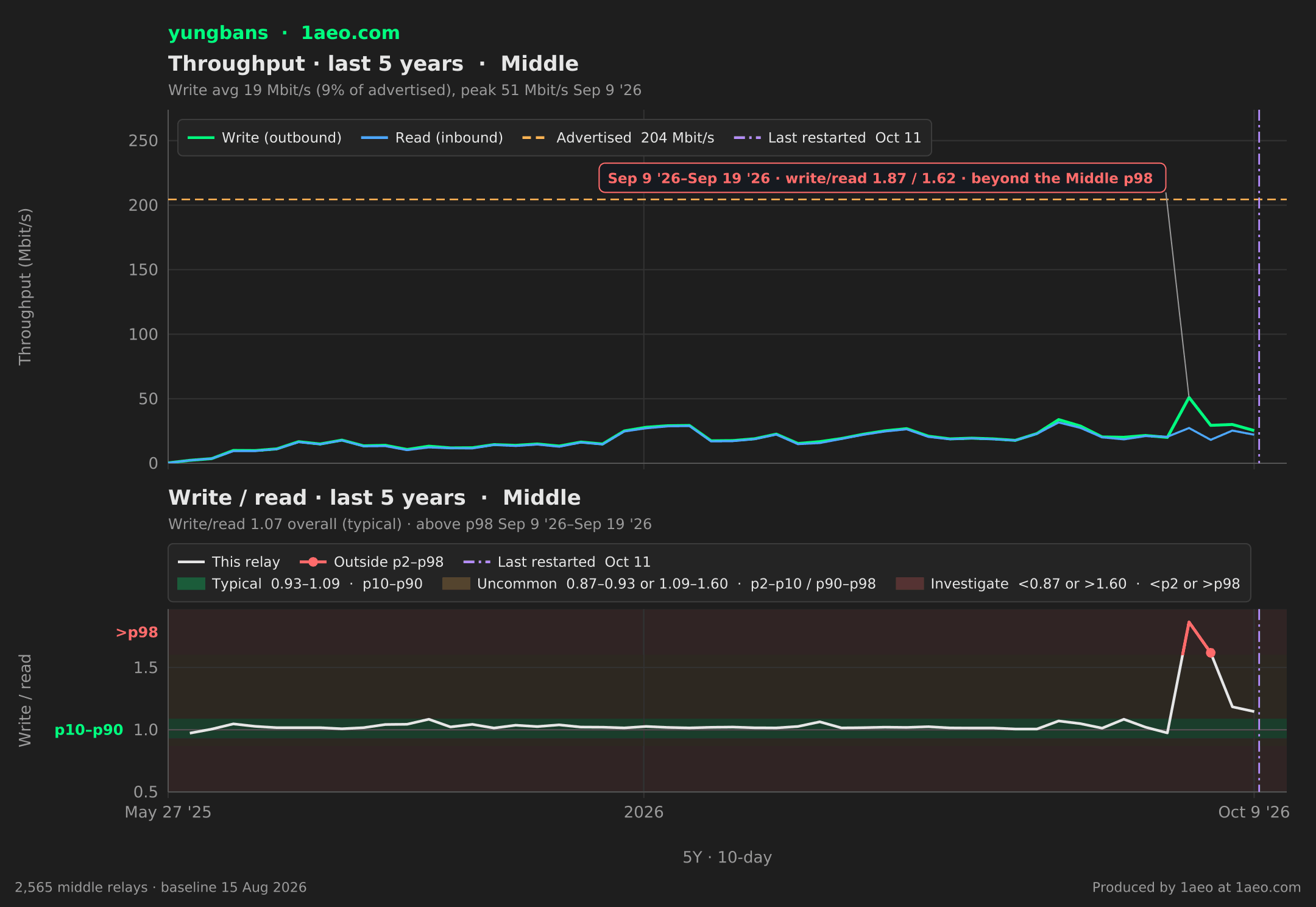The width and height of the screenshot is (1316, 907).
Task: Click the write throughput peak near 50 Mbit/s
Action: pos(1189,397)
